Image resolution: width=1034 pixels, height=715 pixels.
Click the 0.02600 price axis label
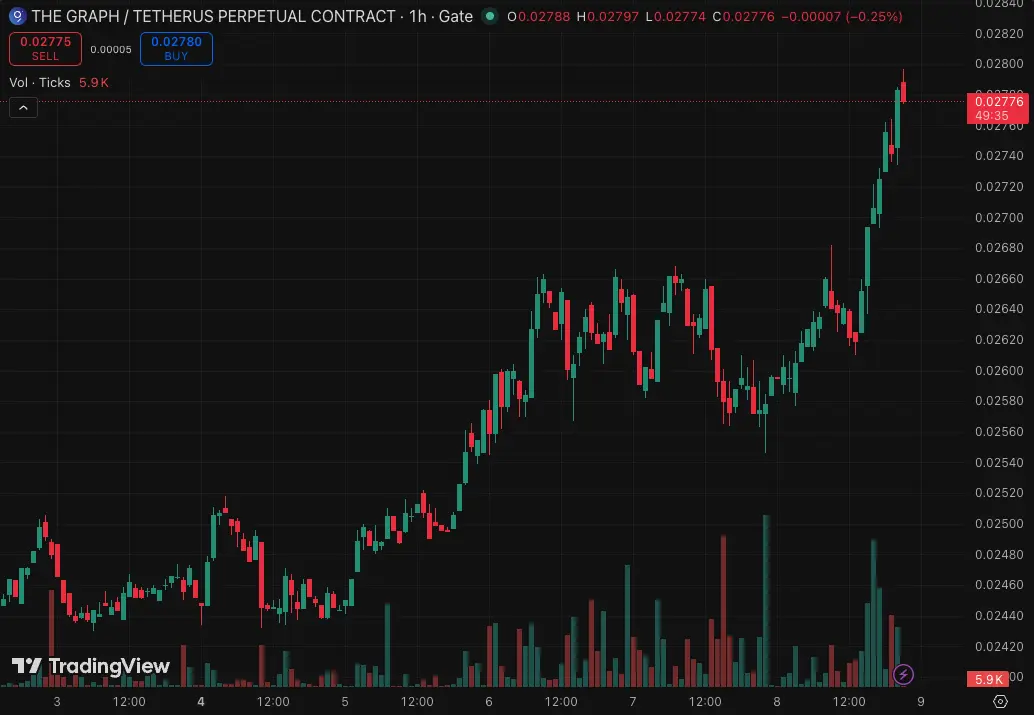[999, 370]
